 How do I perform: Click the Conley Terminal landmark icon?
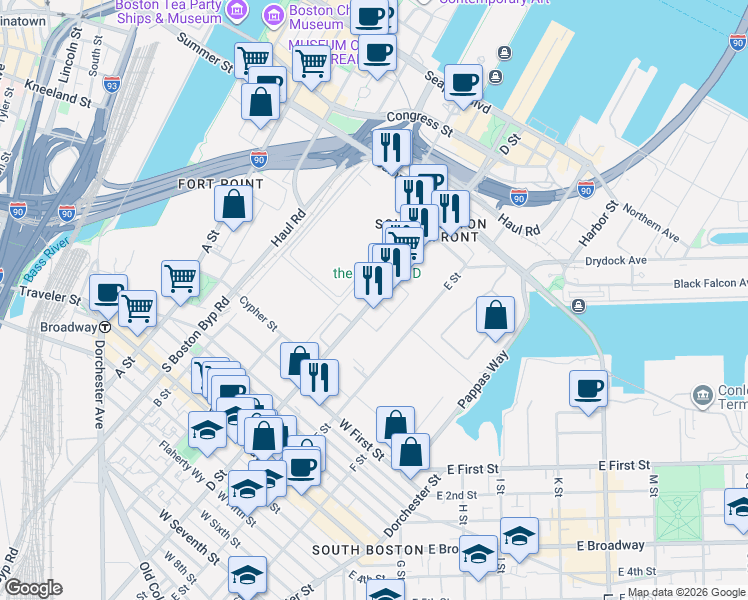(x=702, y=395)
